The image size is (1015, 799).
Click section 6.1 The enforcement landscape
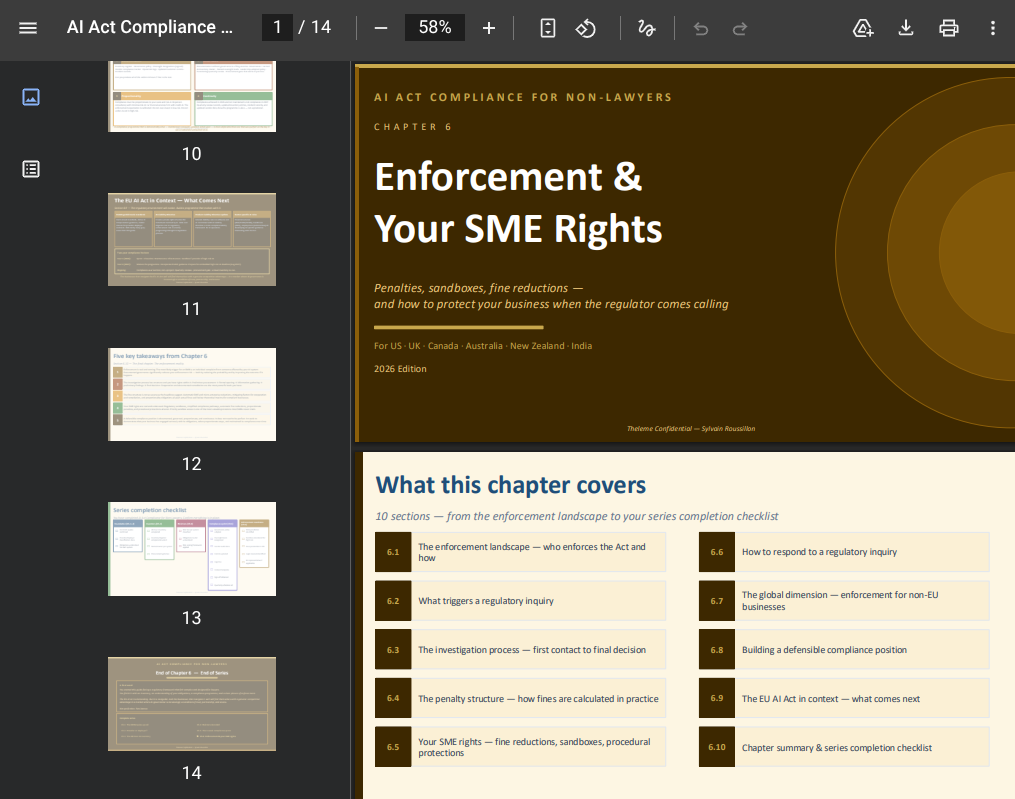520,552
